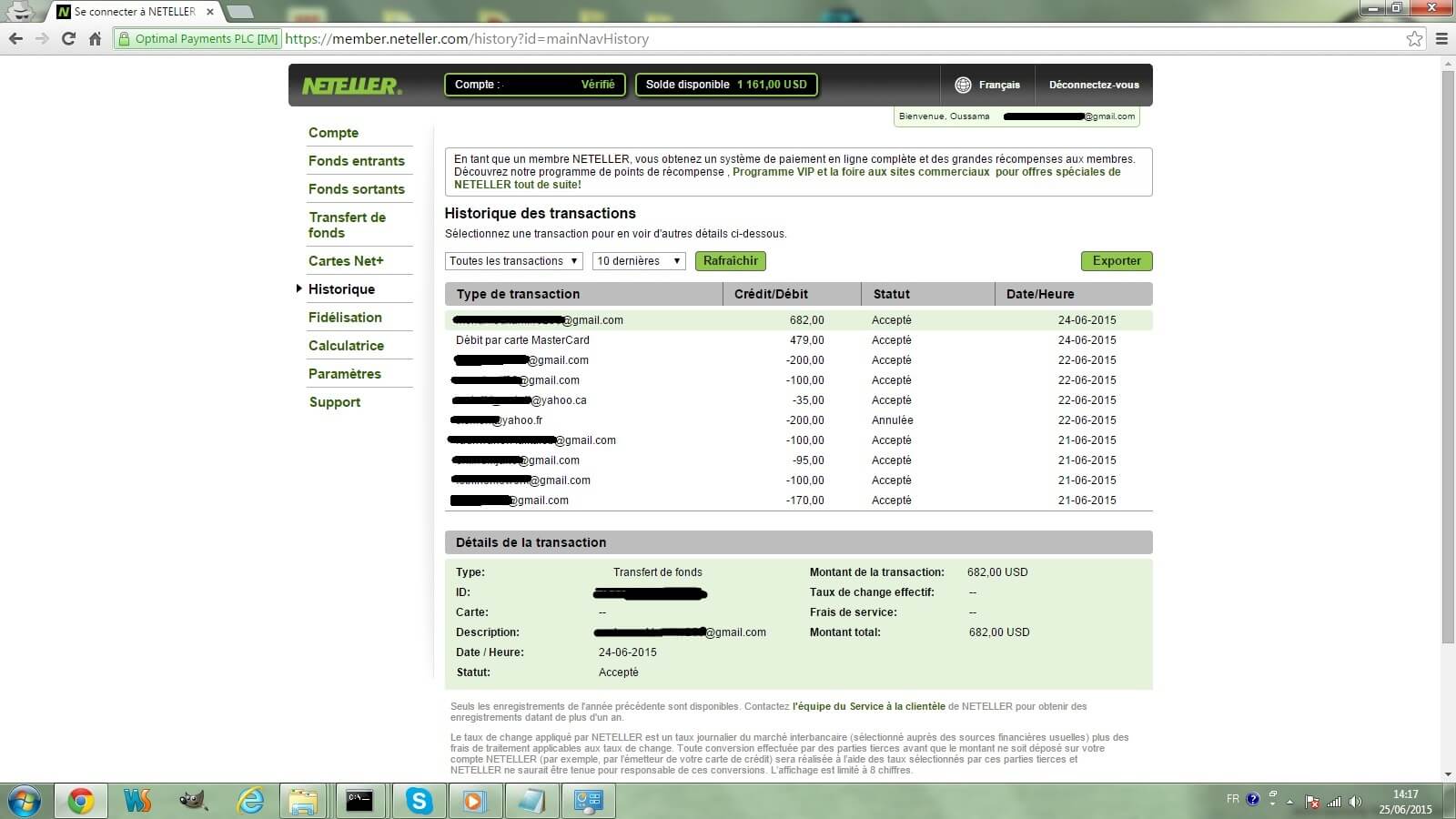
Task: Click the globe language icon
Action: click(x=963, y=85)
